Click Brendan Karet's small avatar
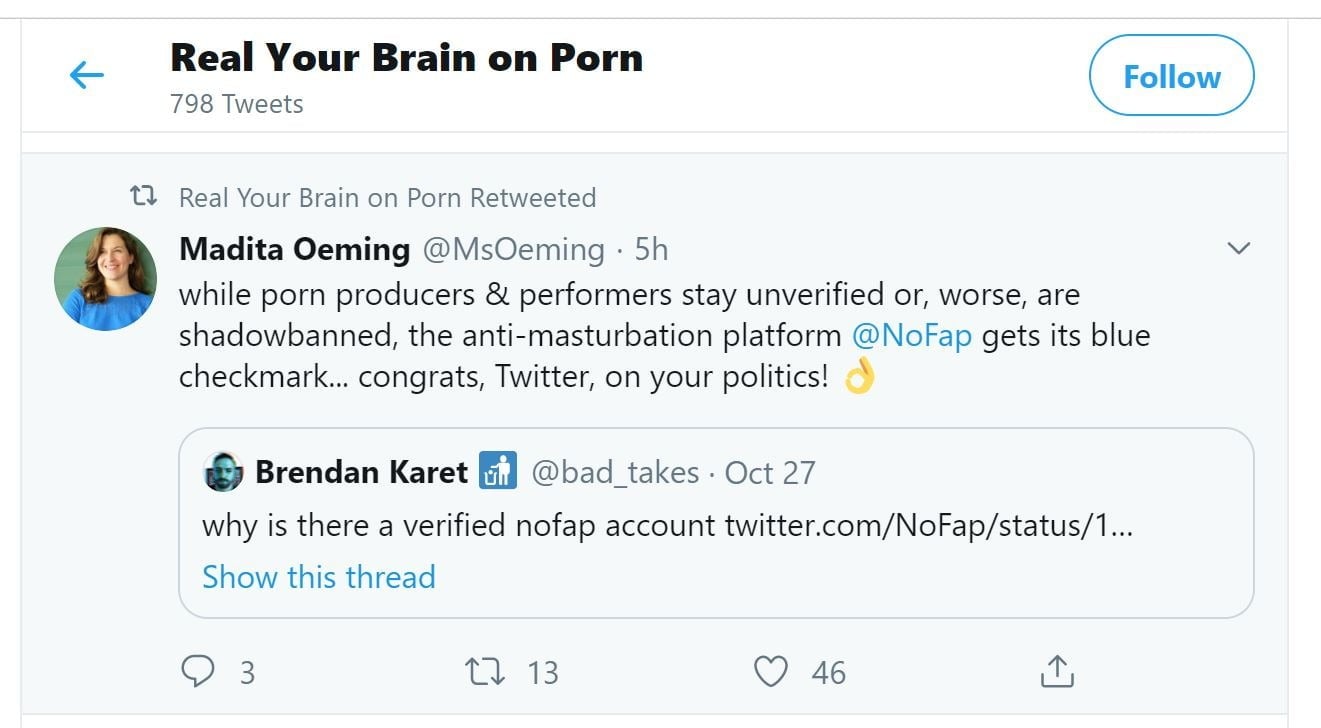 pyautogui.click(x=223, y=472)
